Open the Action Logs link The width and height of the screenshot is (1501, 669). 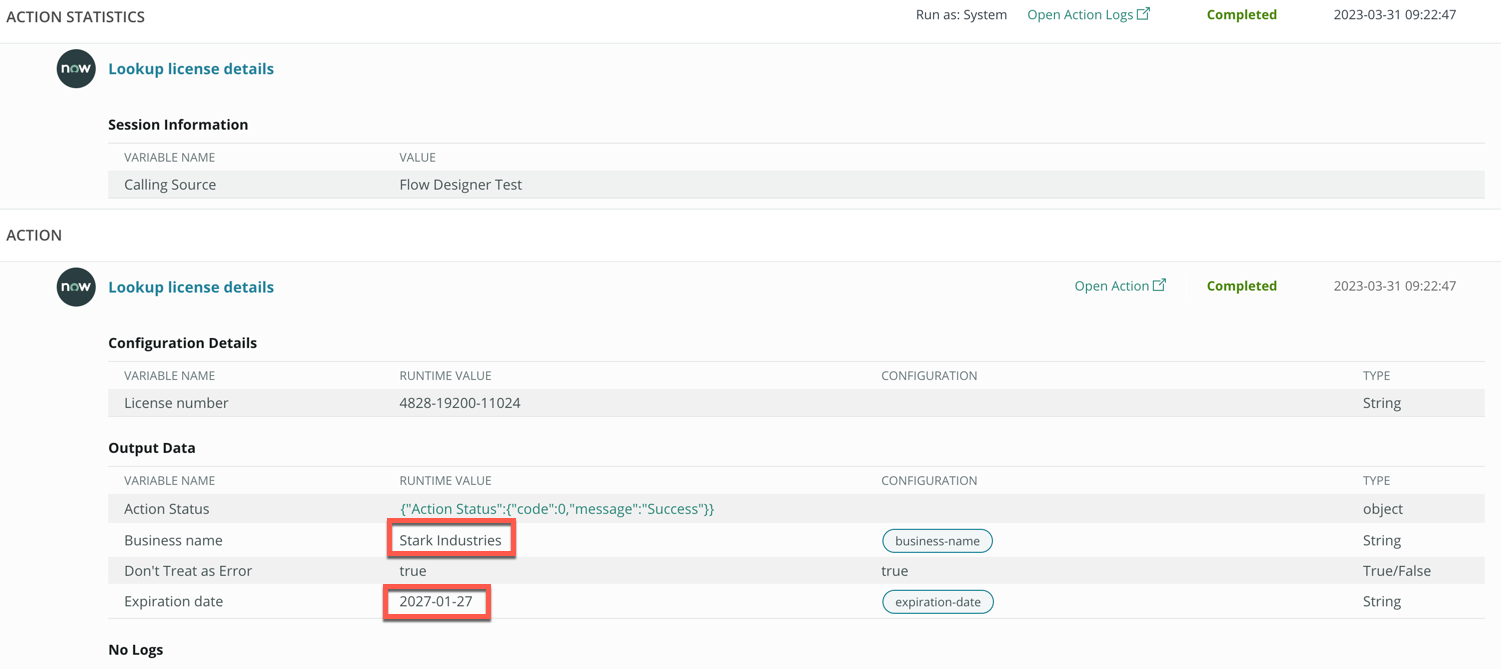[1079, 15]
